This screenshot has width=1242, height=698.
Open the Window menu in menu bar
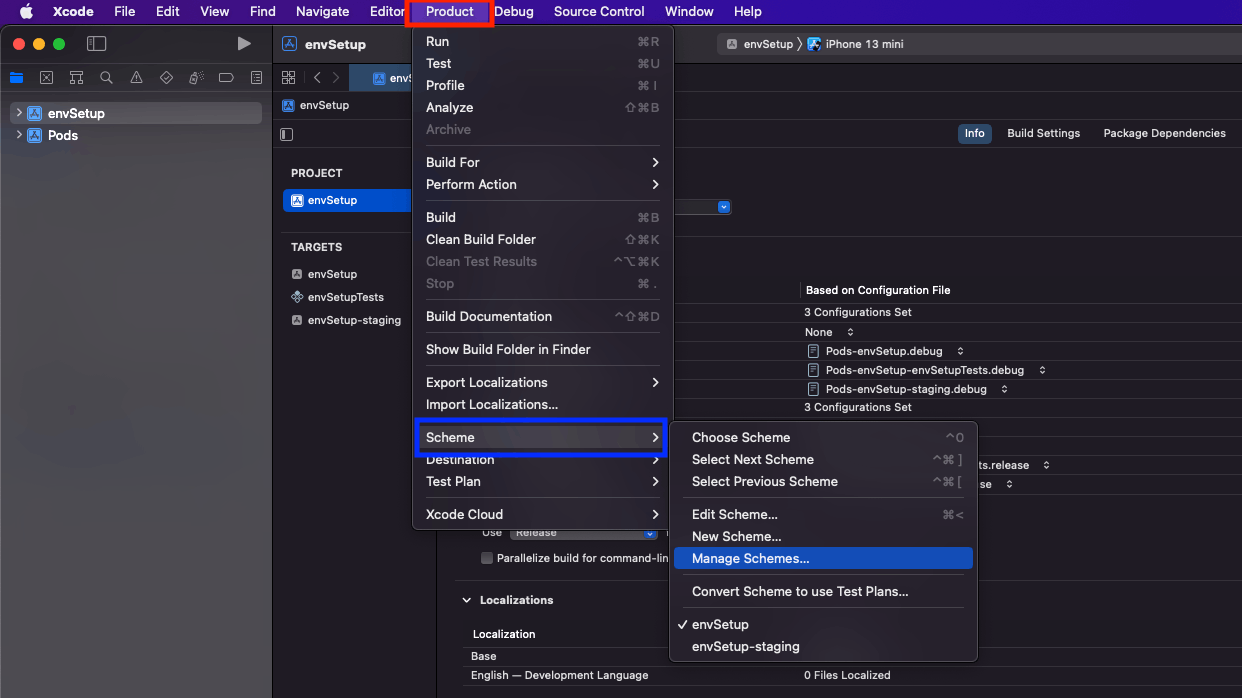[x=689, y=12]
